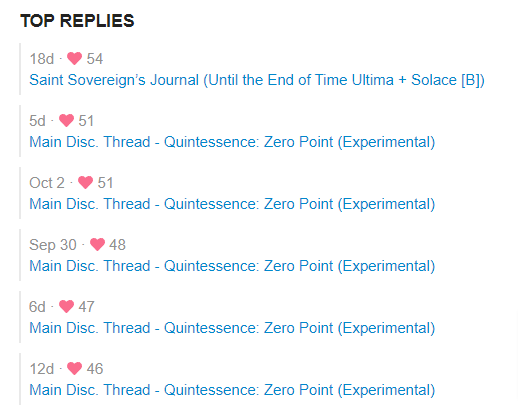Click the heart icon with 48 likes
Image resolution: width=518 pixels, height=418 pixels.
click(97, 245)
